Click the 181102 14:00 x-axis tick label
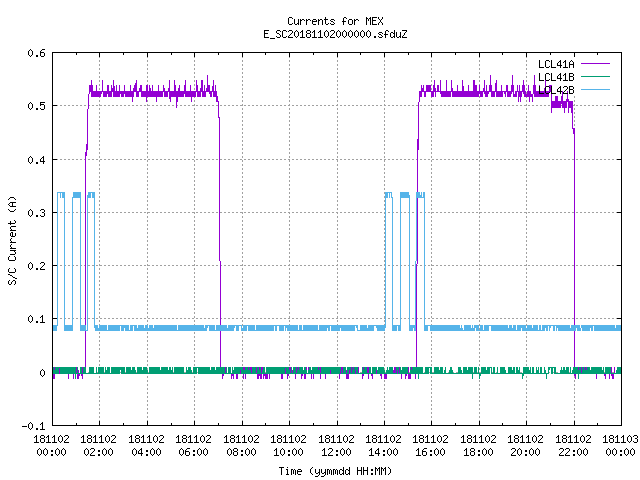640x480 pixels. (383, 446)
